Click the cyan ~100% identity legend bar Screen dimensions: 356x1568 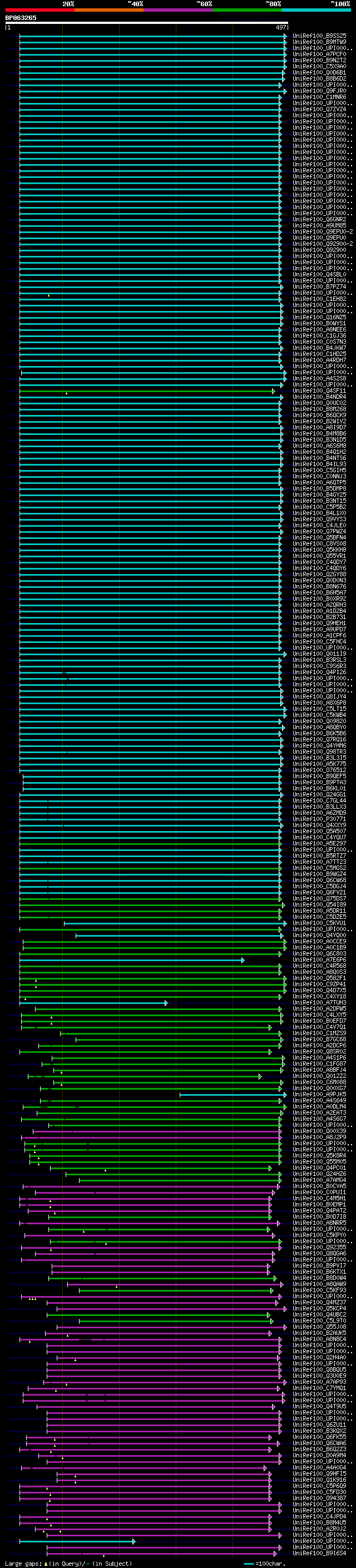[x=317, y=10]
